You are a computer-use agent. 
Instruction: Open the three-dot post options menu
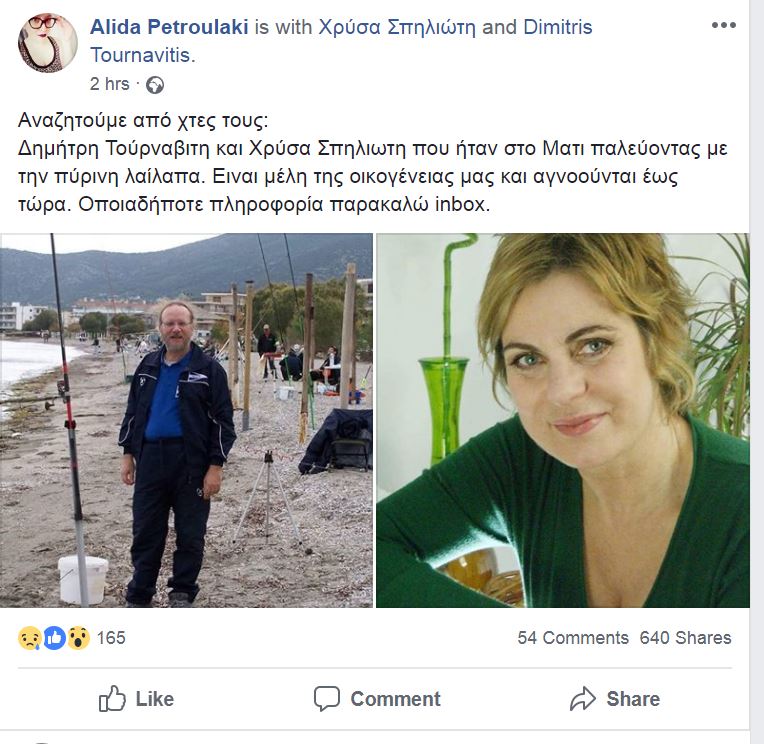point(724,25)
